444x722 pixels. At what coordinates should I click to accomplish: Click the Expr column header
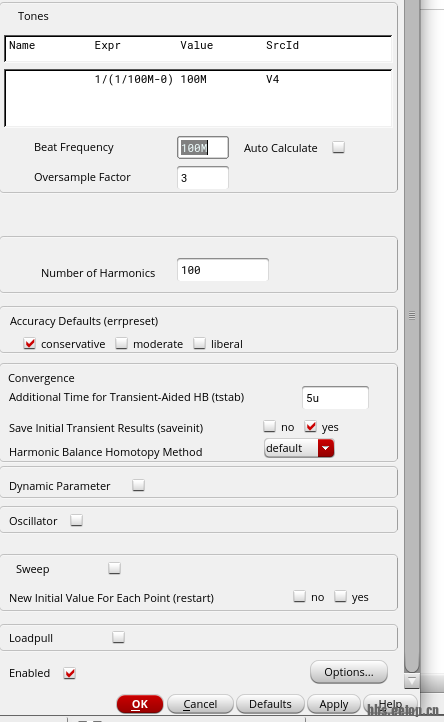pyautogui.click(x=107, y=45)
